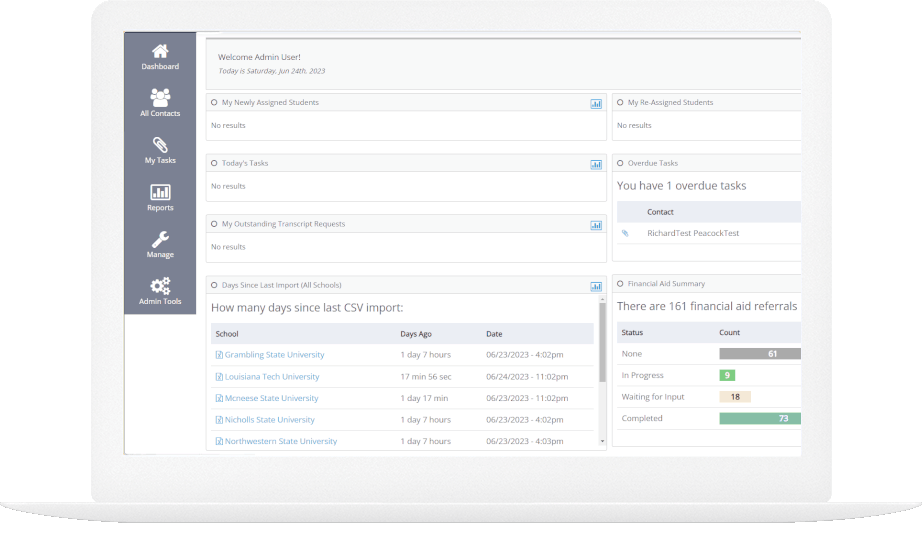The image size is (922, 544).
Task: Click chart icon in Outstanding Transcript Requests
Action: (x=596, y=225)
